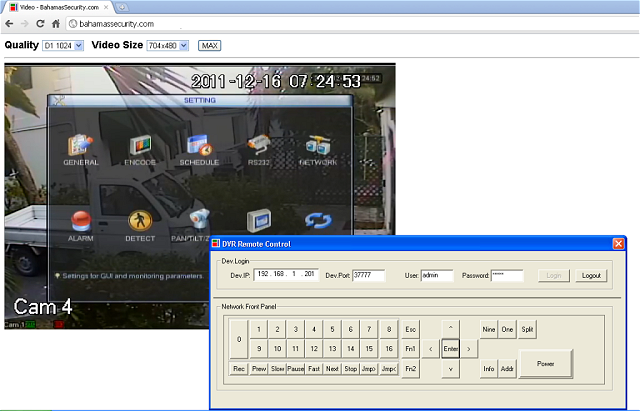The width and height of the screenshot is (640, 411).
Task: Click front panel channel button 4
Action: tap(314, 329)
